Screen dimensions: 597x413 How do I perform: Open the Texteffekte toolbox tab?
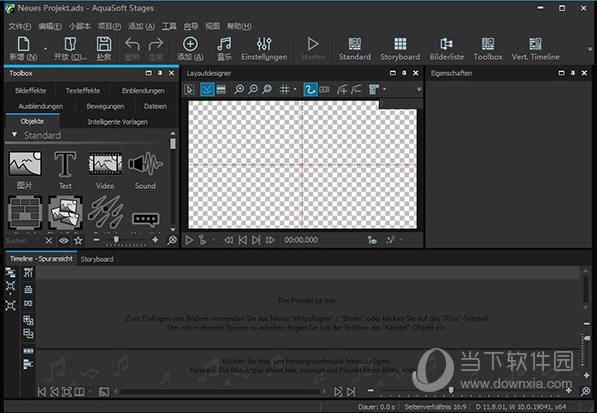[x=83, y=91]
